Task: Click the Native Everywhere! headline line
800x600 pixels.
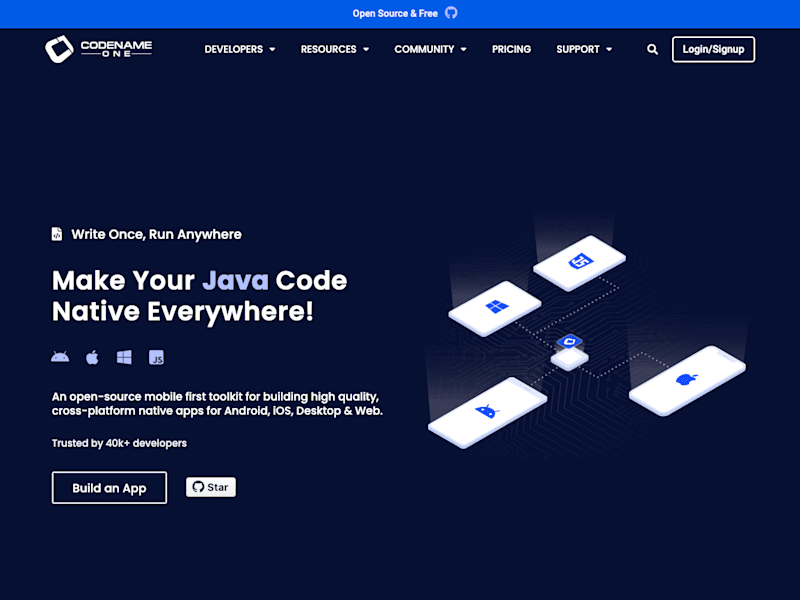Action: point(183,311)
